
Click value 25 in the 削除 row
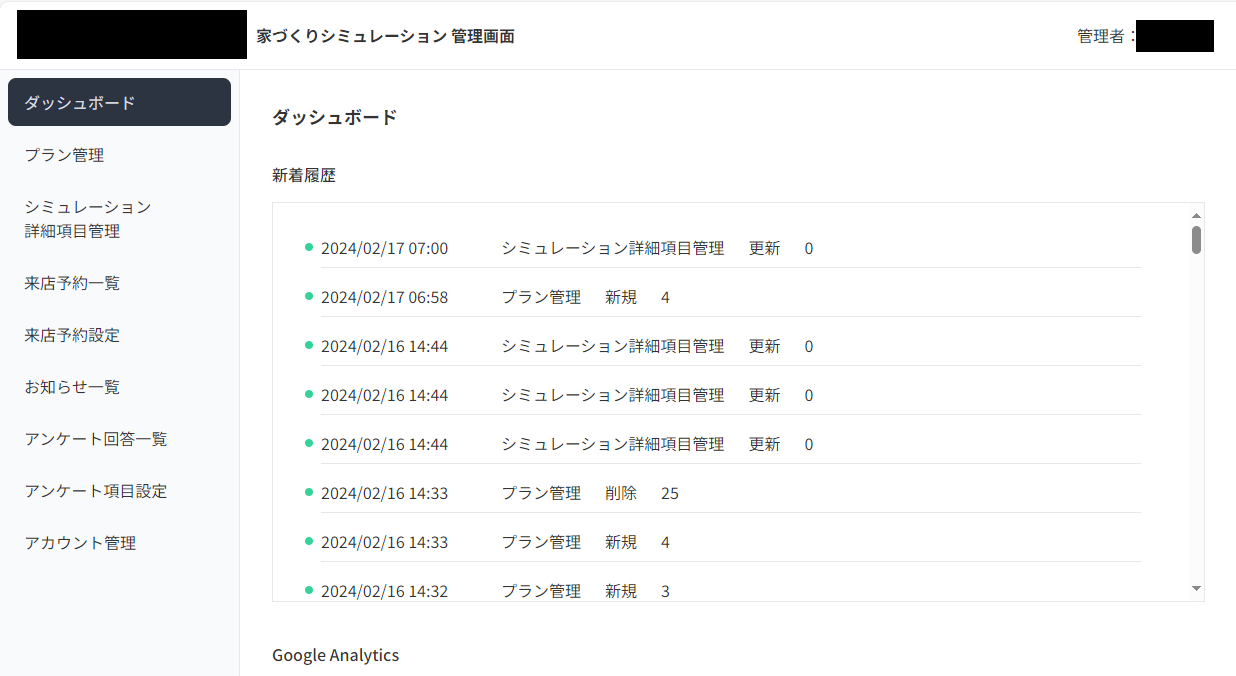(x=670, y=493)
